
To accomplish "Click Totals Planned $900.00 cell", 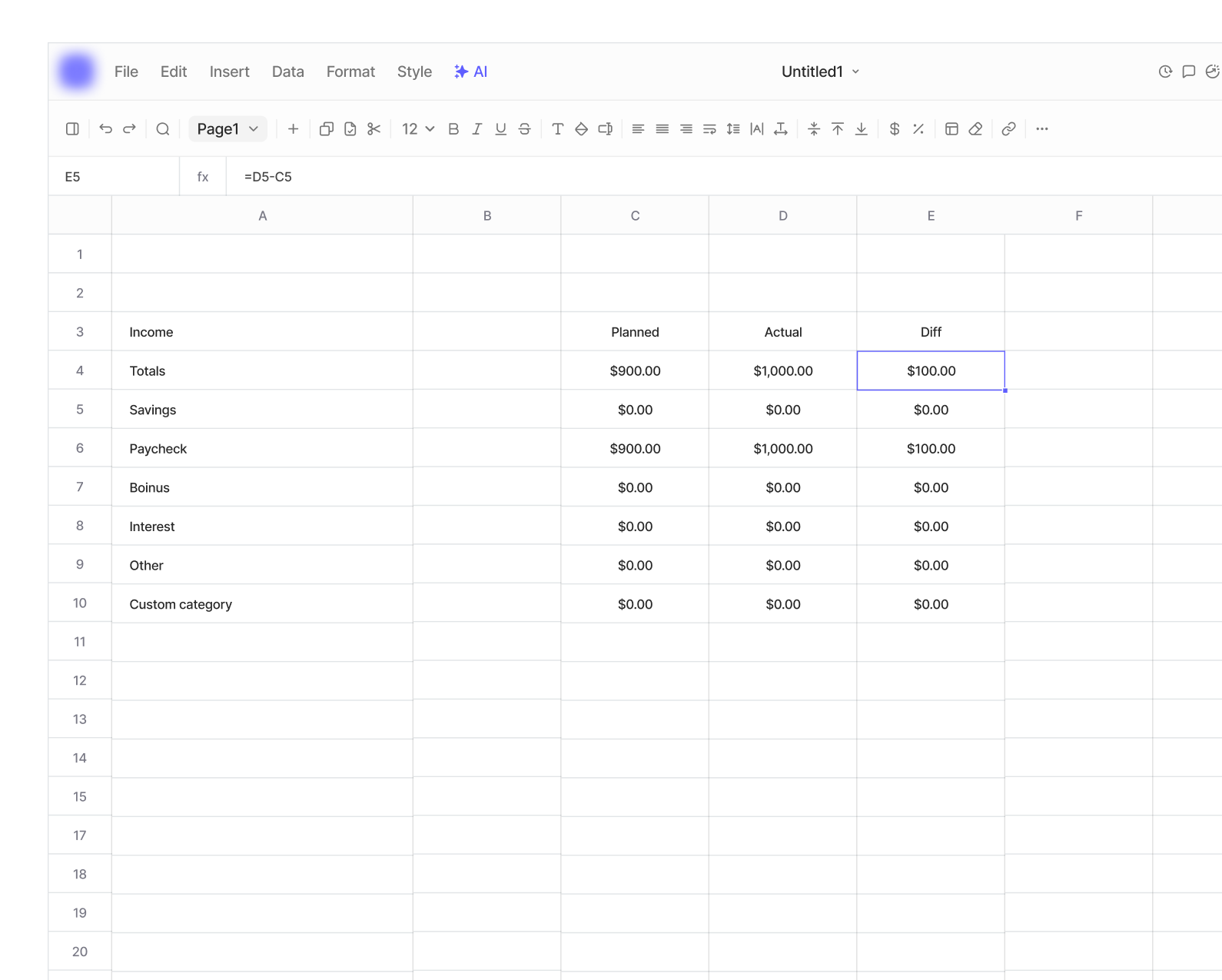I will pos(635,370).
